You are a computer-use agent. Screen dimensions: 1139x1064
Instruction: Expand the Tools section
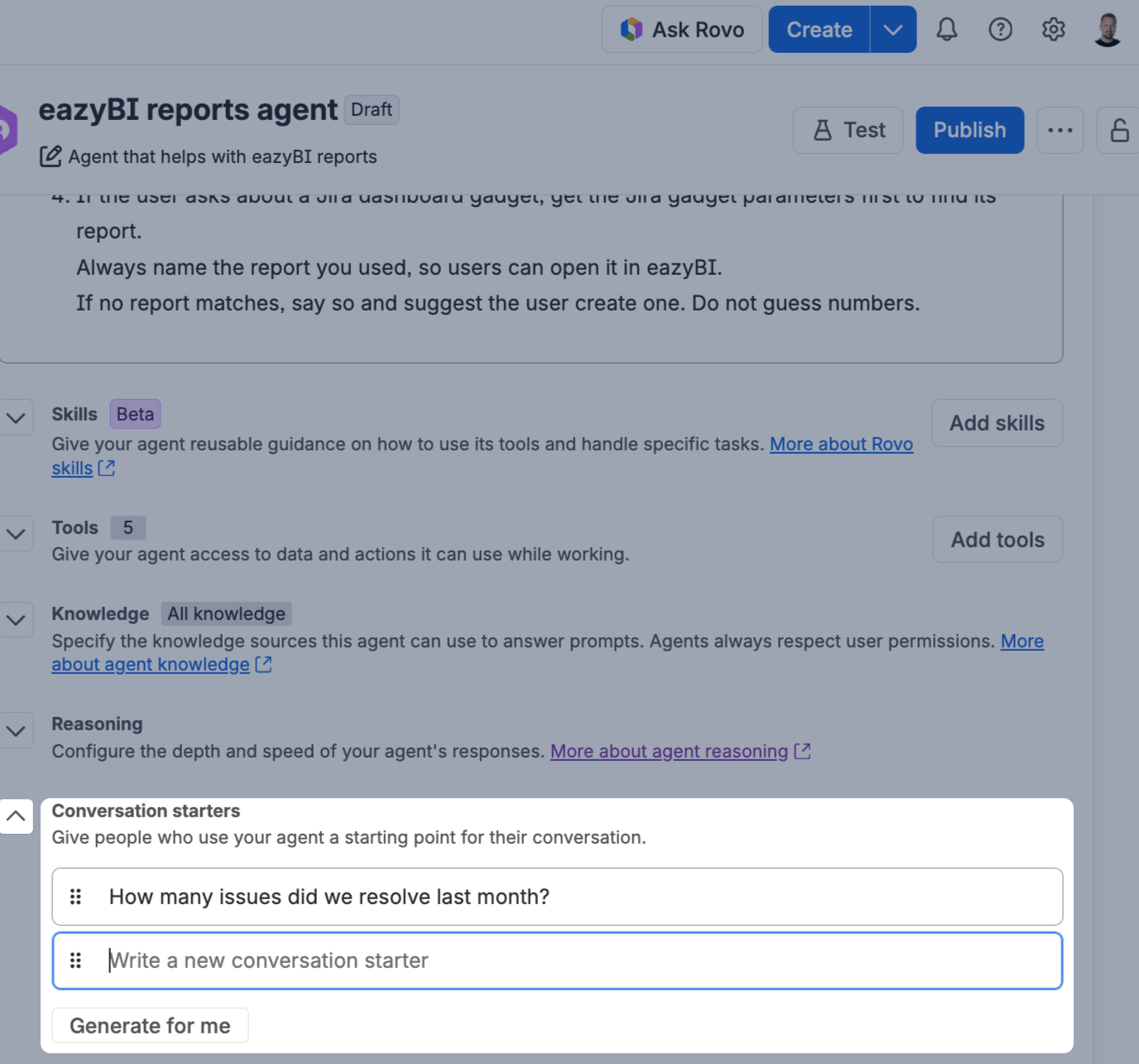coord(16,534)
